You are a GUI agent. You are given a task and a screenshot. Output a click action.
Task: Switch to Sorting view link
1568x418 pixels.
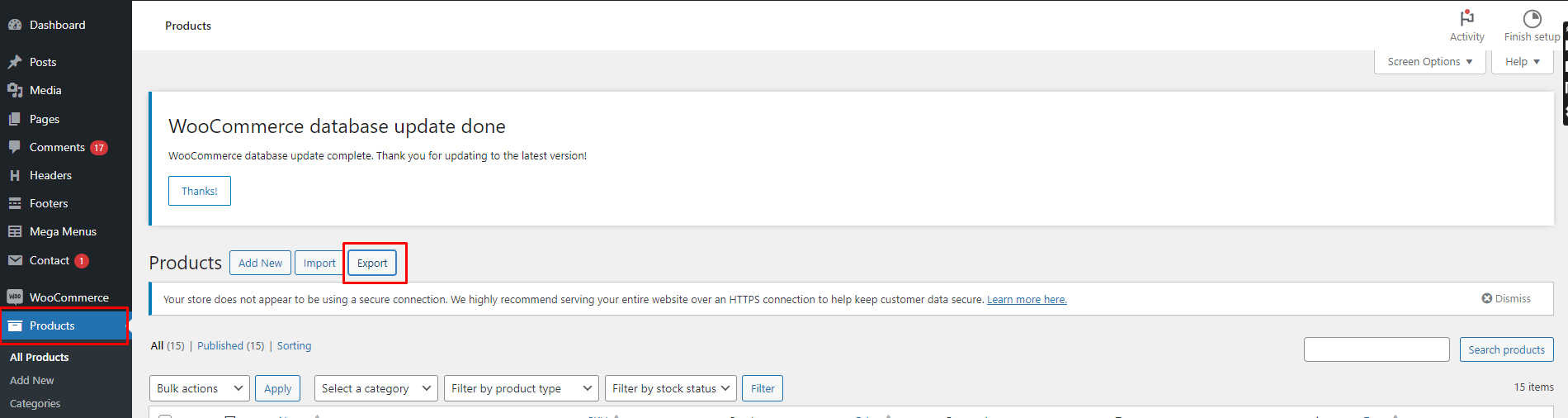pos(294,345)
